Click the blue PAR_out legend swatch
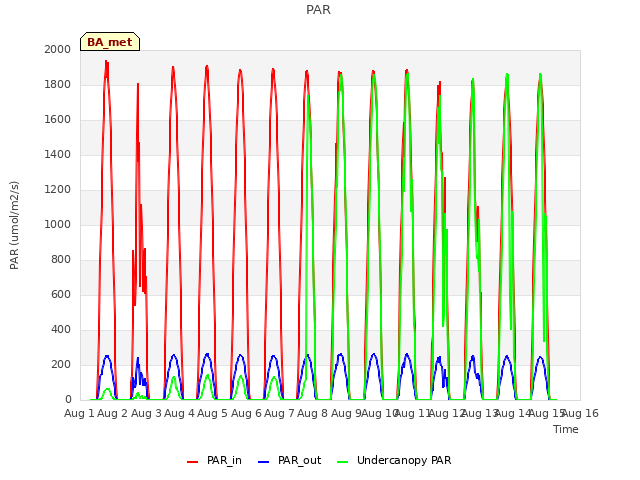 coord(264,462)
